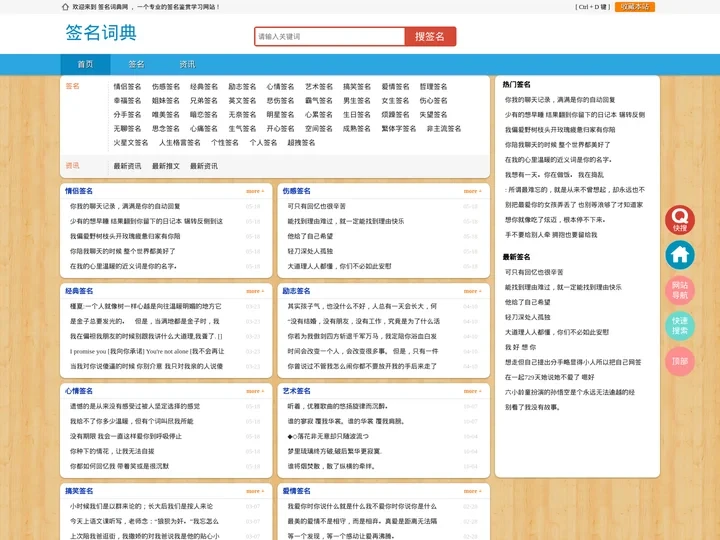Open '听着，优雅歌曲' entry in 艺术签名 section
The image size is (720, 540).
(x=338, y=406)
